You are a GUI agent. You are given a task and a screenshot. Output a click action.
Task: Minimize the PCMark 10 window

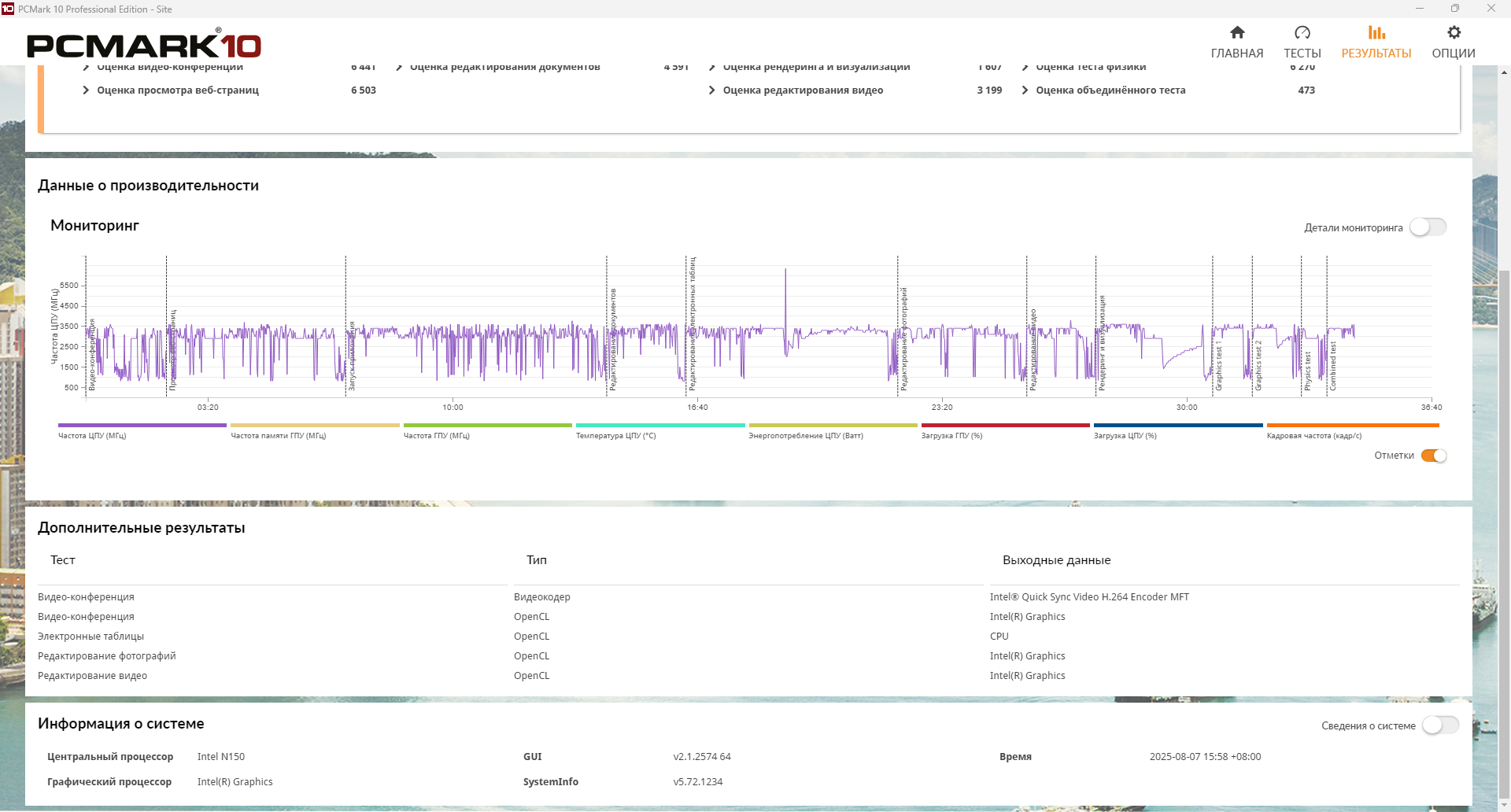click(1419, 9)
